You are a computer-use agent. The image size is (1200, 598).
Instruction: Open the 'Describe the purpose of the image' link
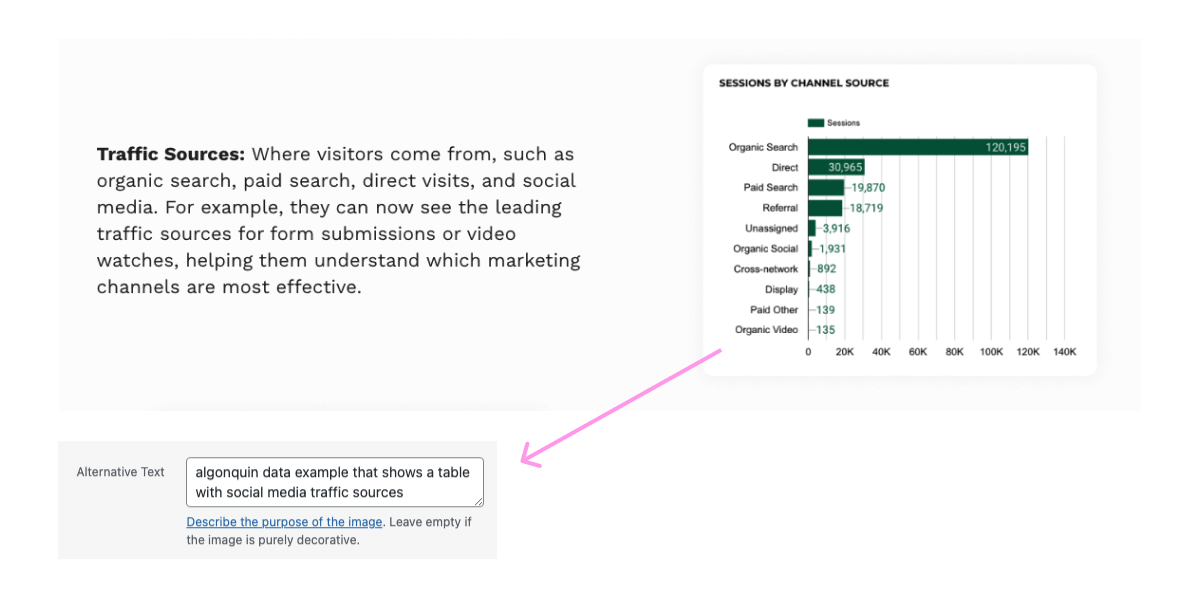(x=284, y=522)
